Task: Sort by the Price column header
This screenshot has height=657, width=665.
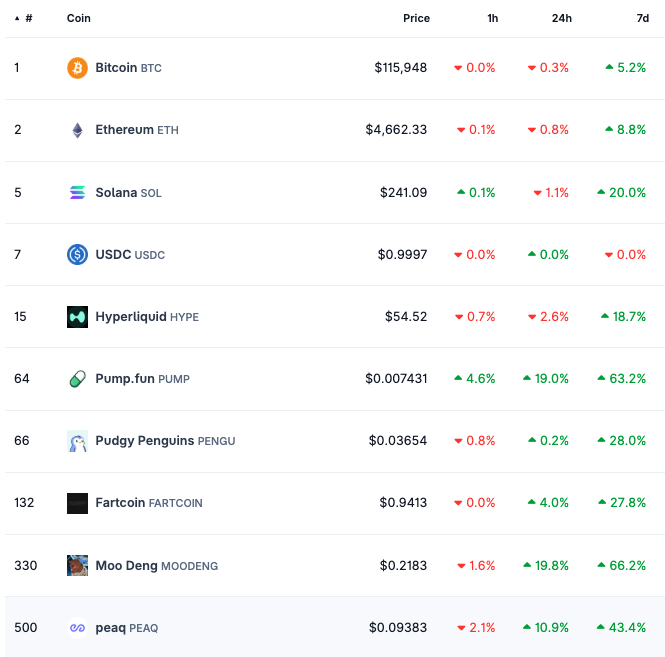Action: click(416, 18)
